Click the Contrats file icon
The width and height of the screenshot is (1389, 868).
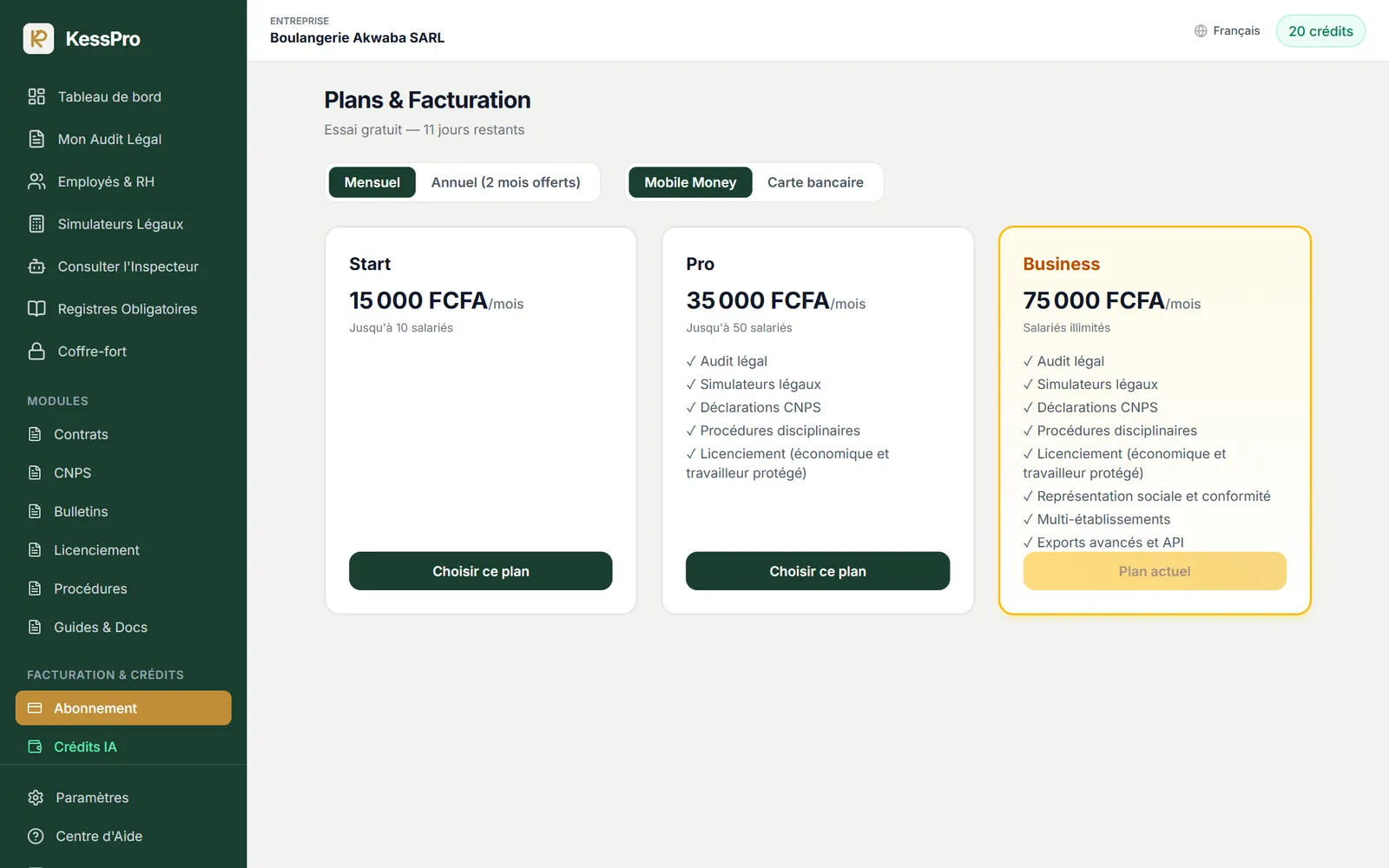pos(35,434)
